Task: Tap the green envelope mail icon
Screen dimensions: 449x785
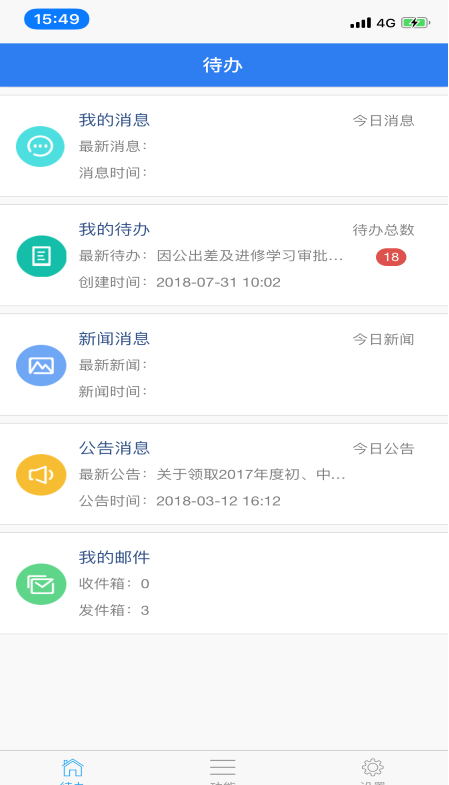Action: [x=41, y=584]
